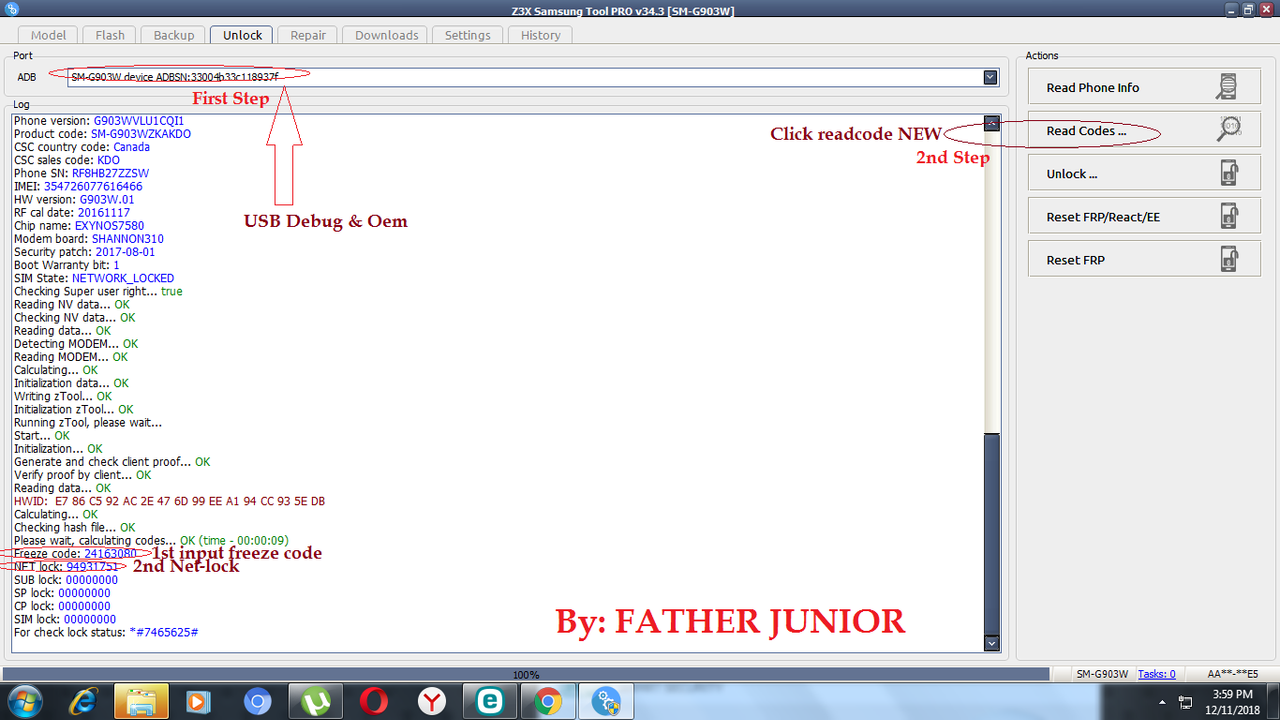Click the 'NET lock: 94931751' line
This screenshot has height=720, width=1280.
pyautogui.click(x=66, y=566)
